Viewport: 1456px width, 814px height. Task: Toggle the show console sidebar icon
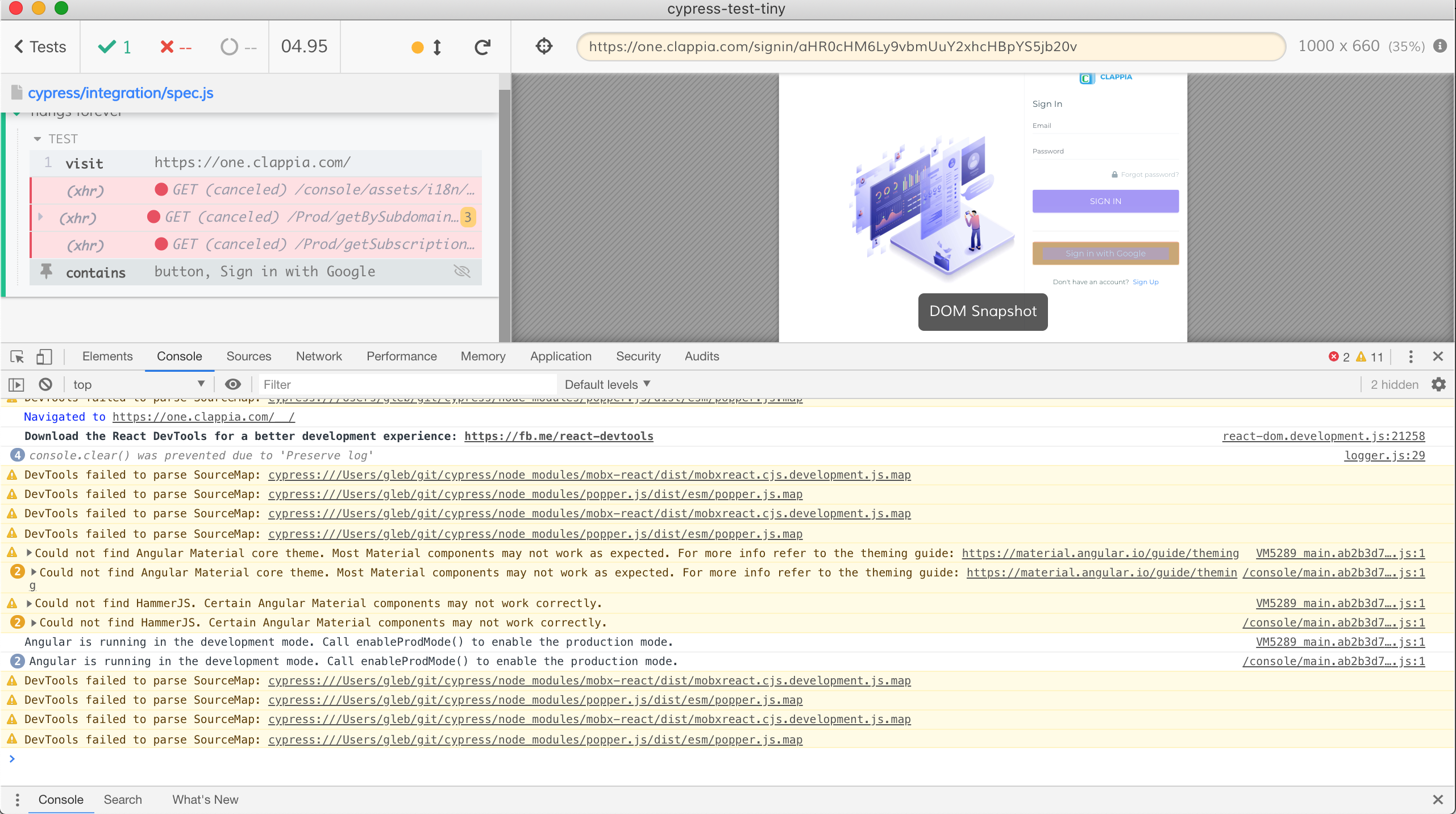coord(15,384)
